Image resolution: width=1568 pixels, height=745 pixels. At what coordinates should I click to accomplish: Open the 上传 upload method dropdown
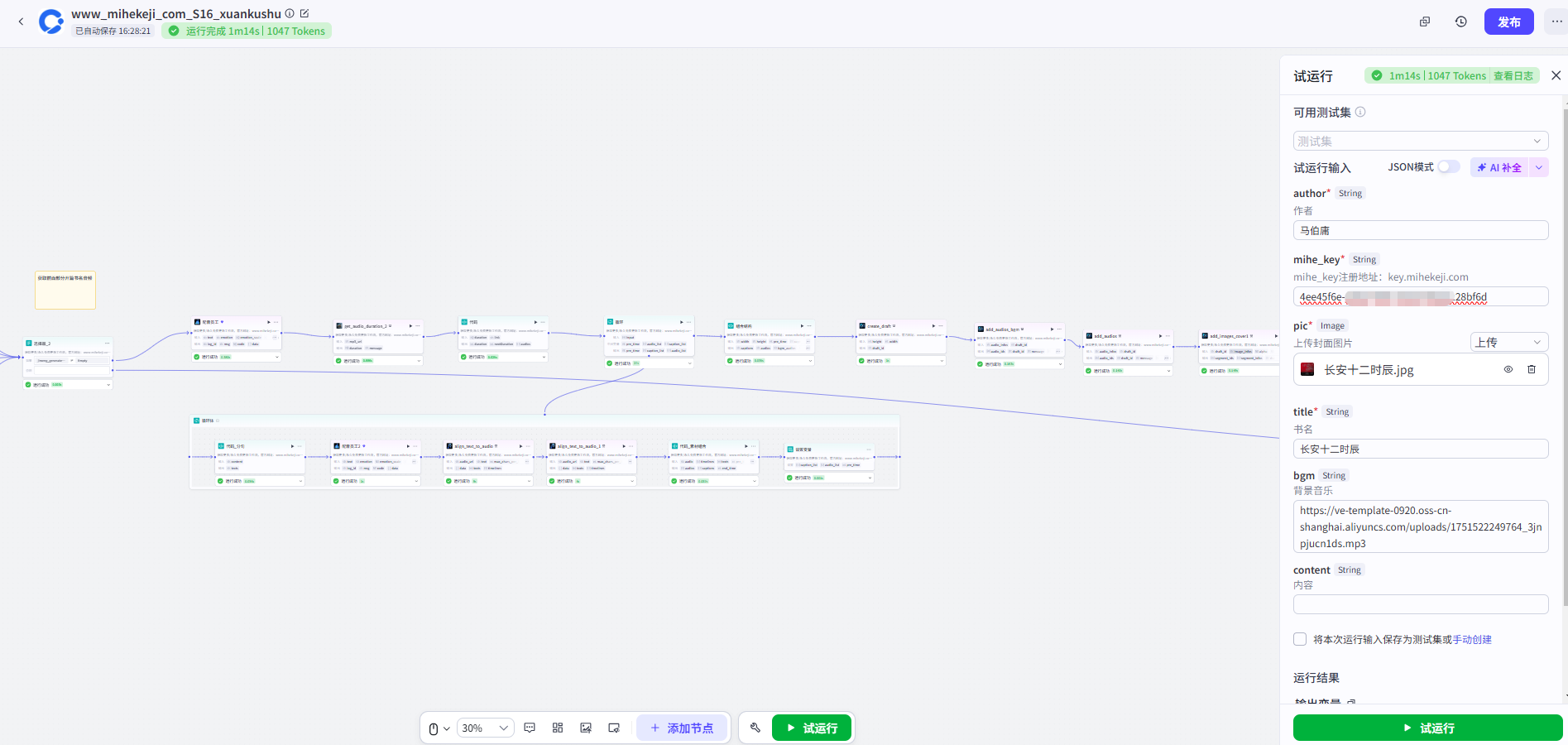click(x=1508, y=342)
